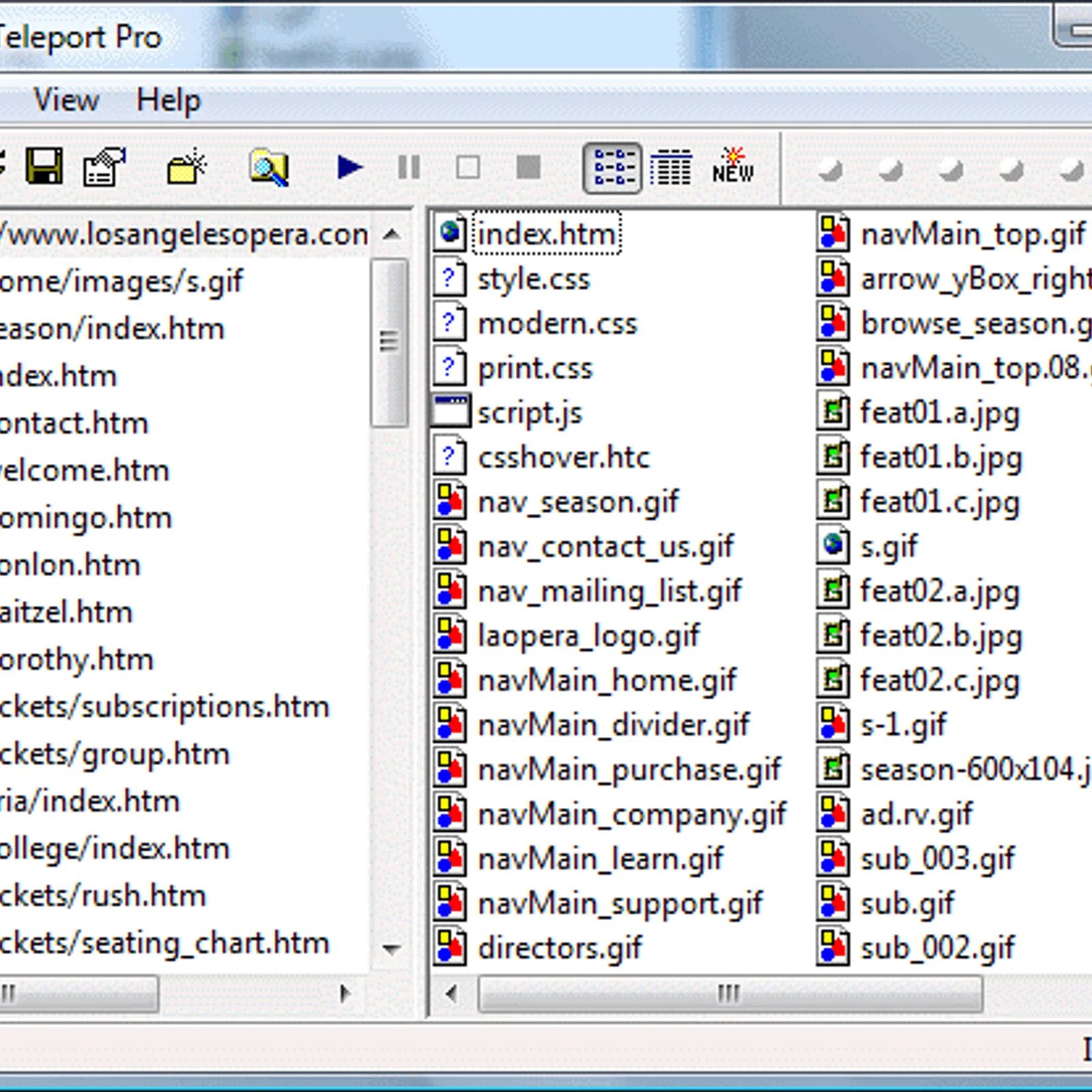Open the Help menu
Viewport: 1092px width, 1092px height.
pos(169,101)
